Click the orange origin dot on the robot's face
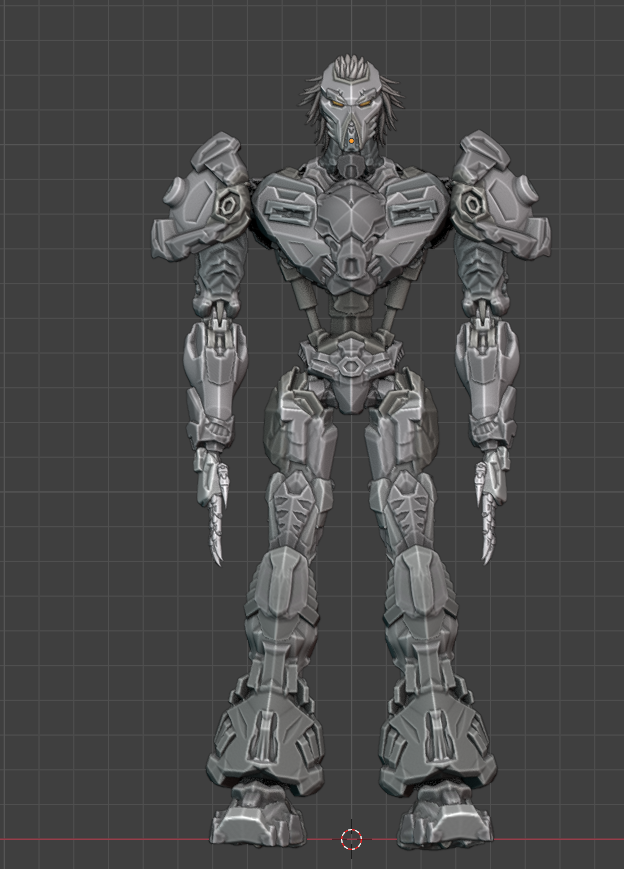 pyautogui.click(x=351, y=141)
